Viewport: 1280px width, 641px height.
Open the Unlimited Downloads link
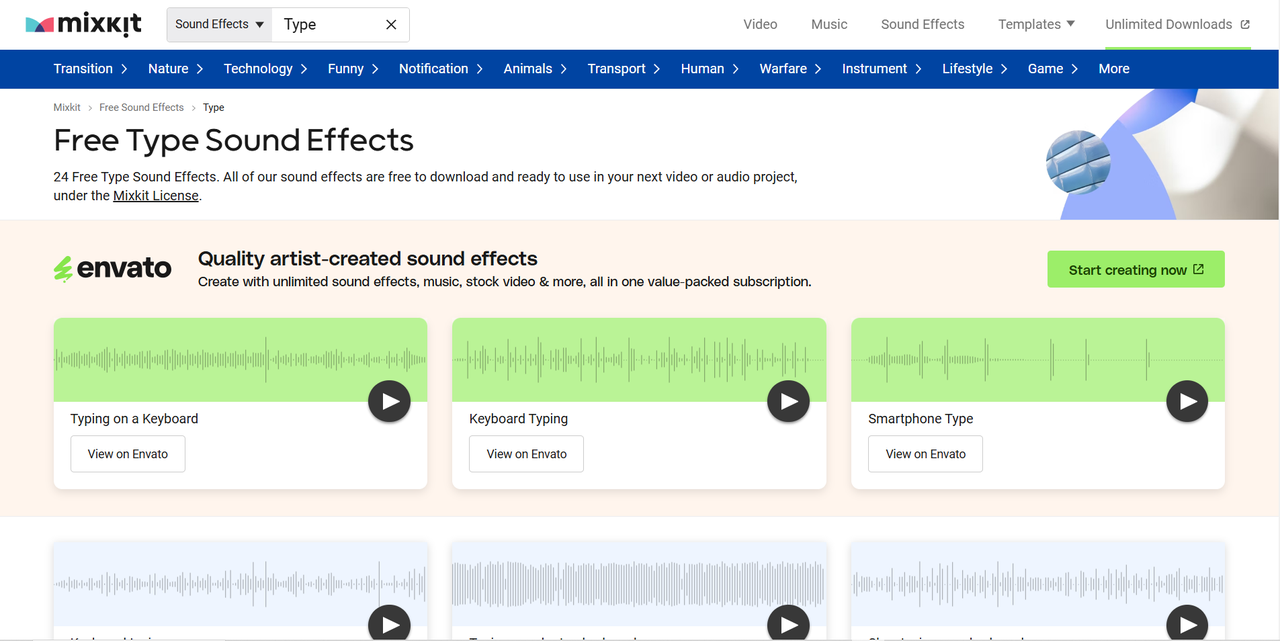coord(1177,24)
